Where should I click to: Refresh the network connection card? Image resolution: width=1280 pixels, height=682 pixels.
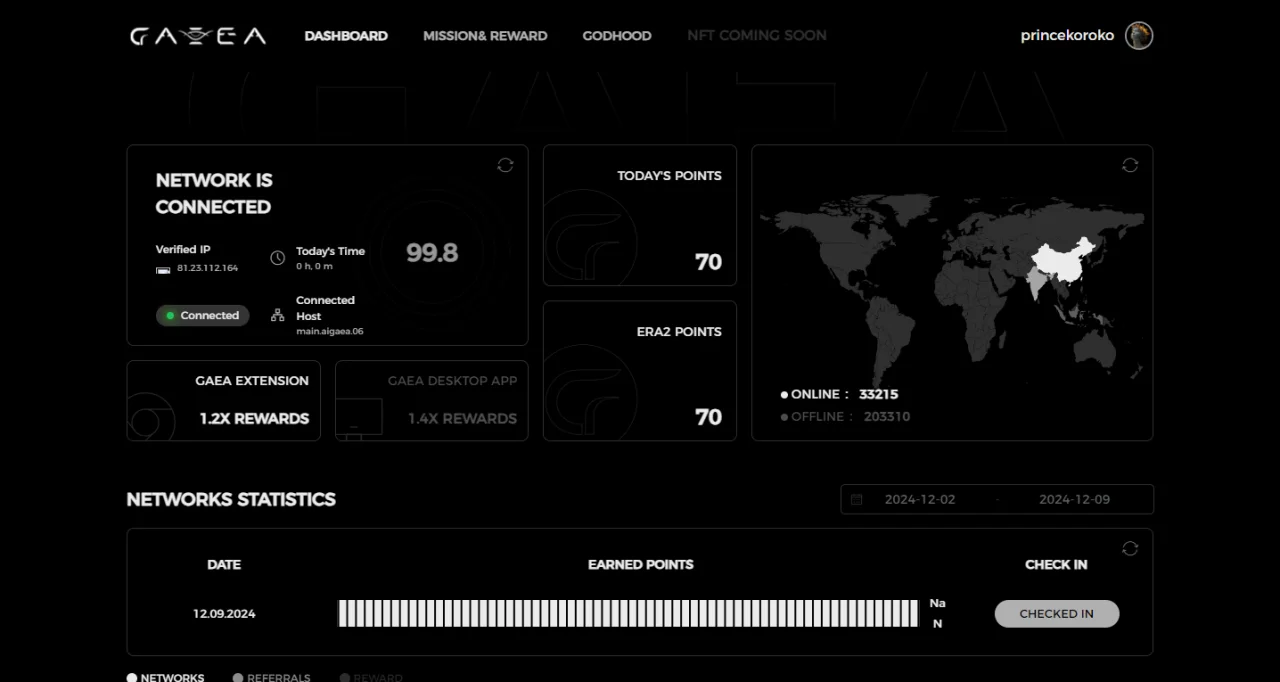[505, 165]
